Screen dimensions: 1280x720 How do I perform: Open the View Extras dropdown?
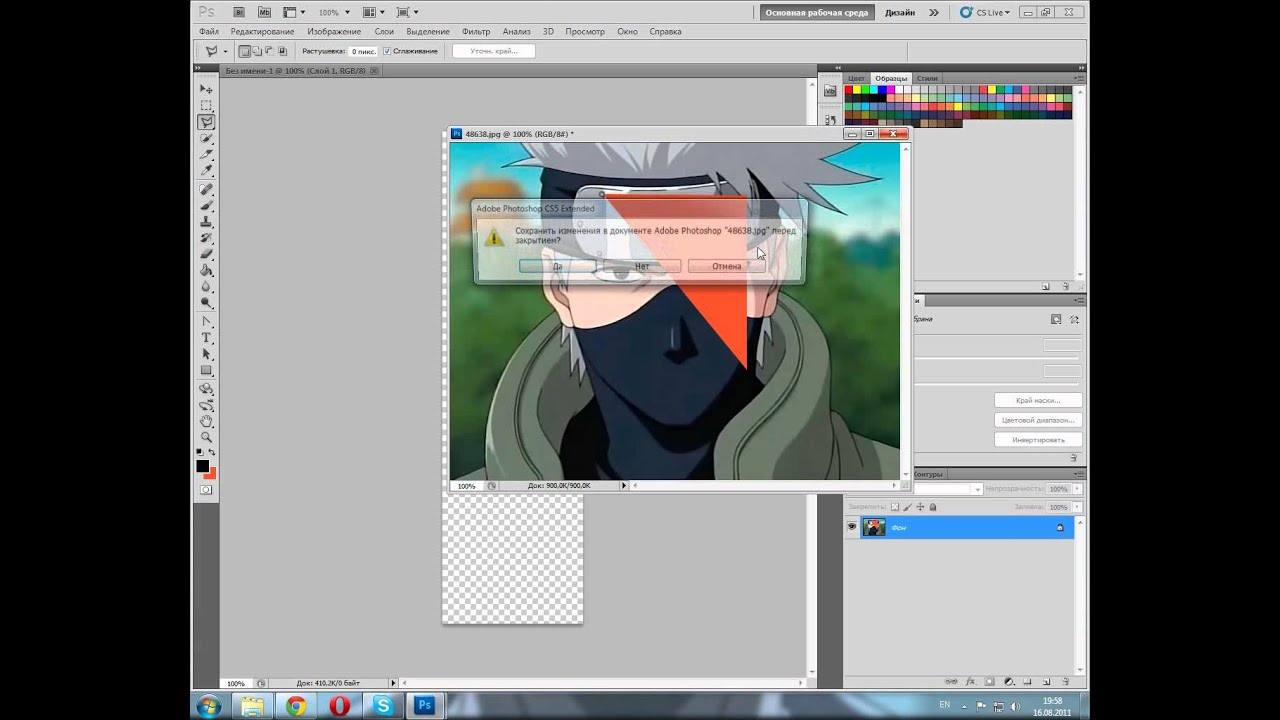[293, 12]
